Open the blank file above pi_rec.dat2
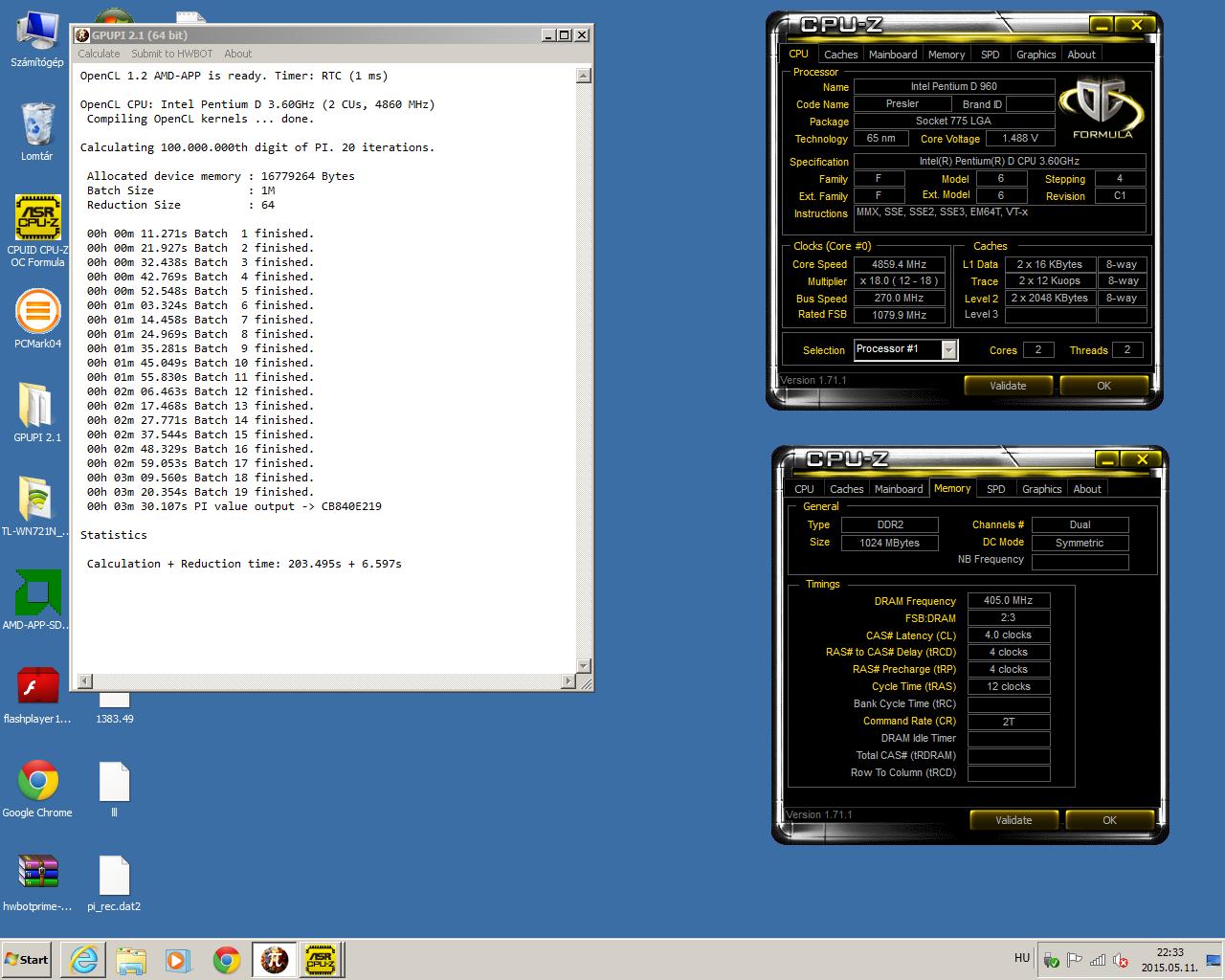The height and width of the screenshot is (980, 1225). coord(114,789)
